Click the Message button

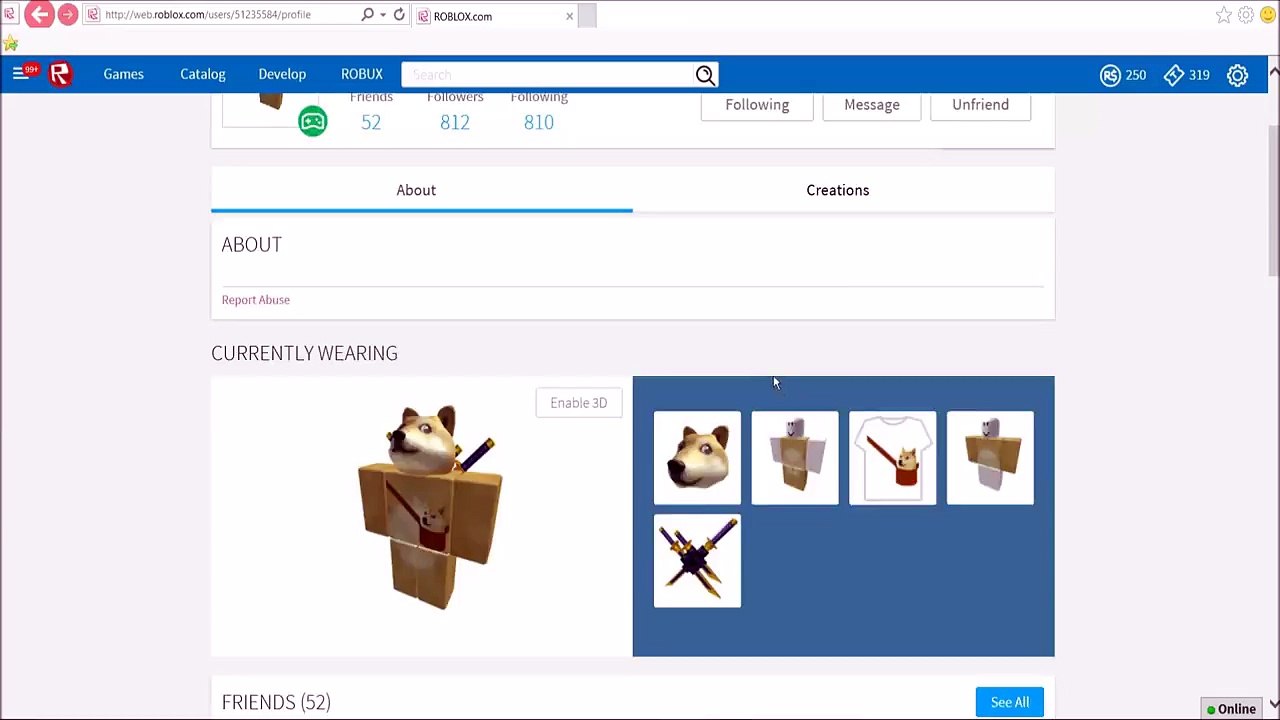coord(872,105)
